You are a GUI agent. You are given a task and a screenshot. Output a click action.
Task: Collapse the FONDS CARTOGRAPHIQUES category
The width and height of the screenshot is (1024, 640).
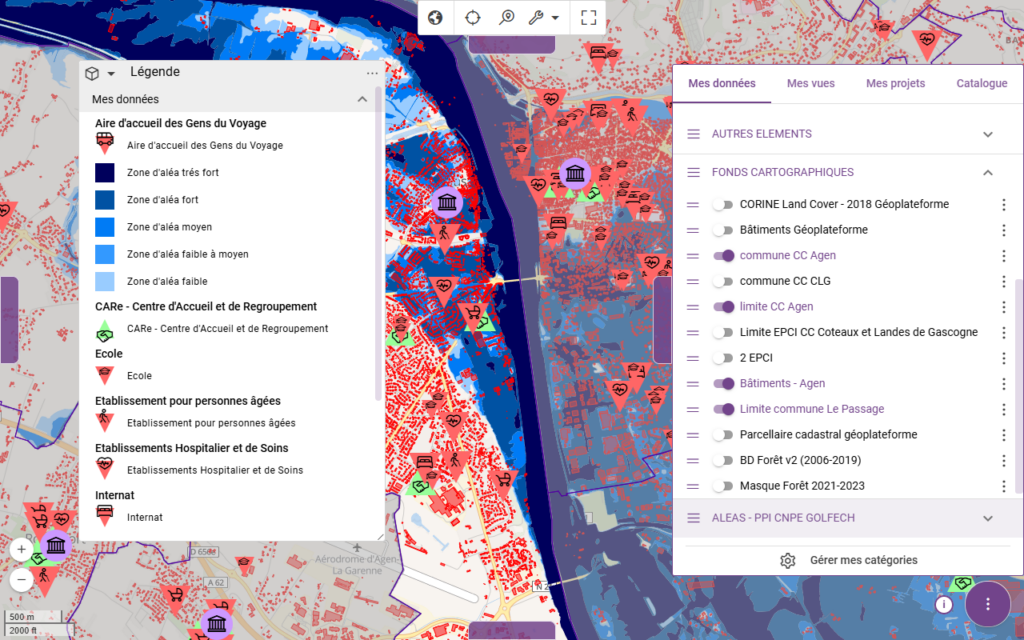pos(987,172)
